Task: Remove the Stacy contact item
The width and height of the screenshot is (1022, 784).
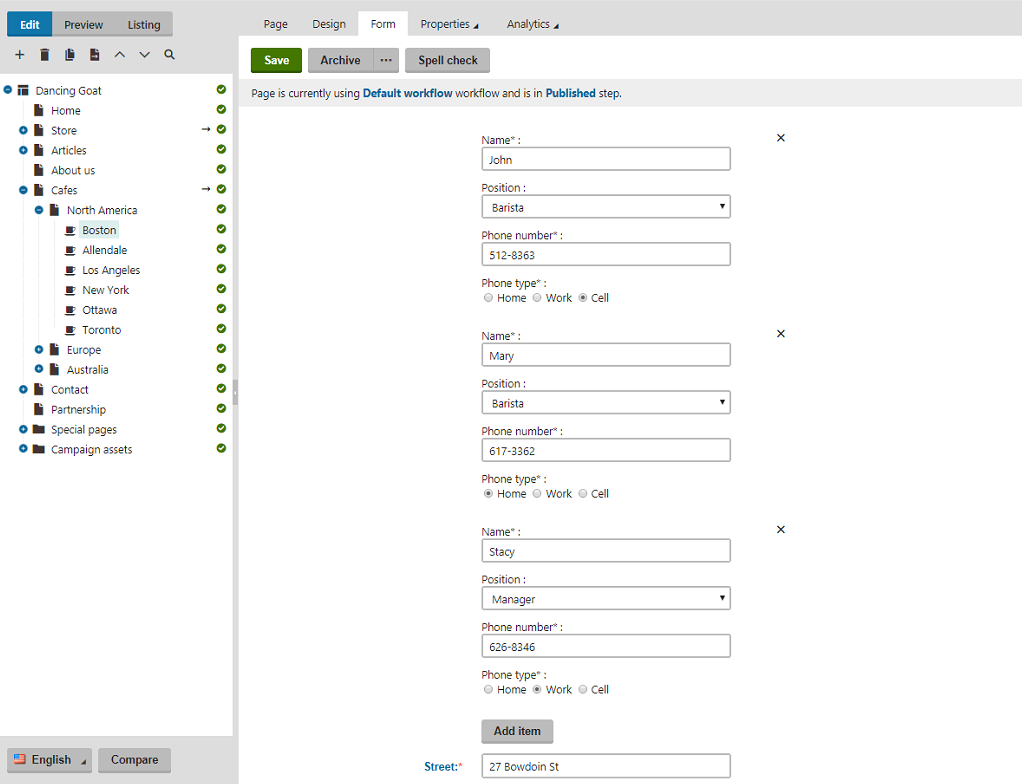Action: point(781,529)
